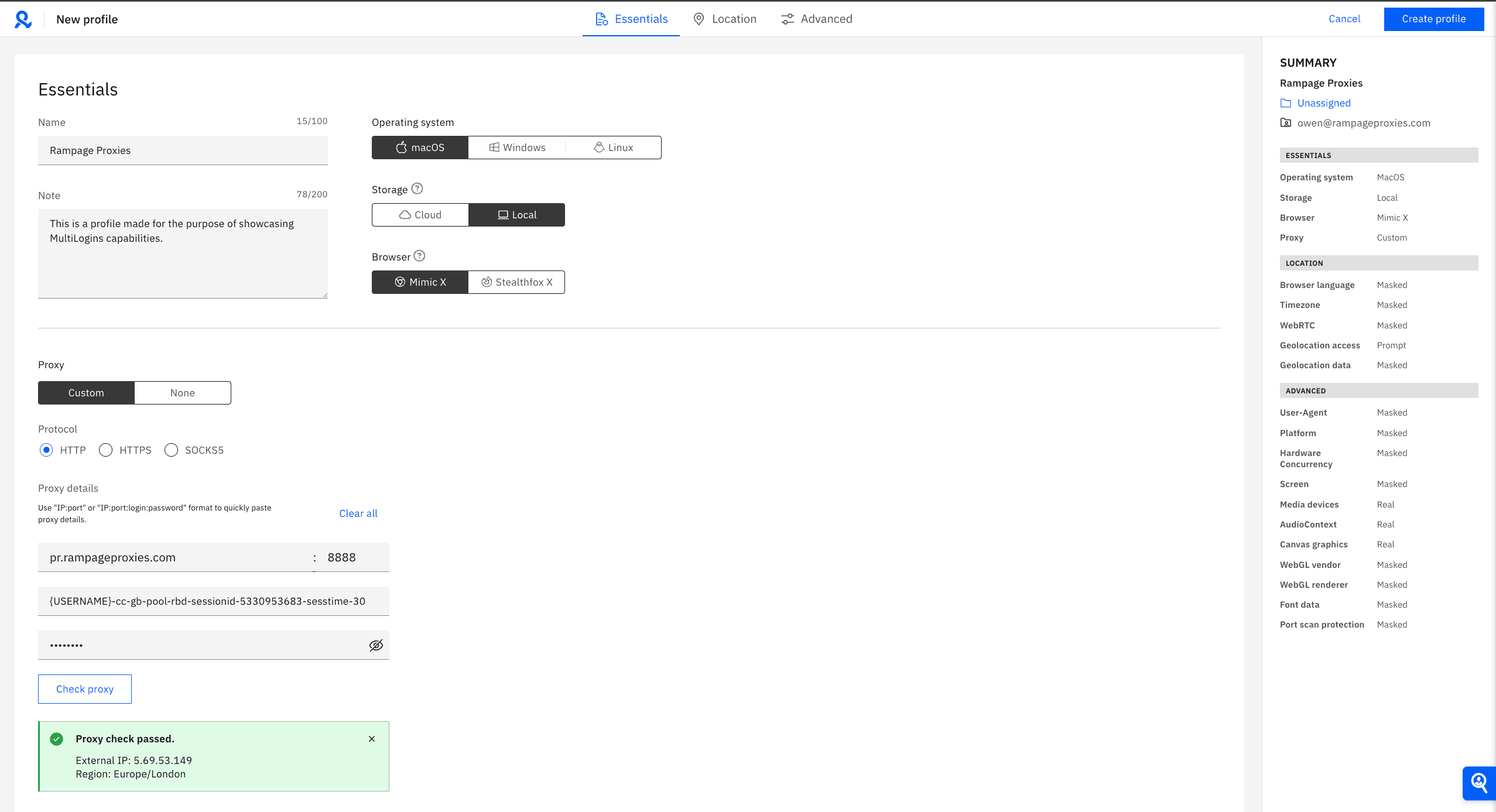Click the Canvas graphics Real value

[x=1385, y=544]
